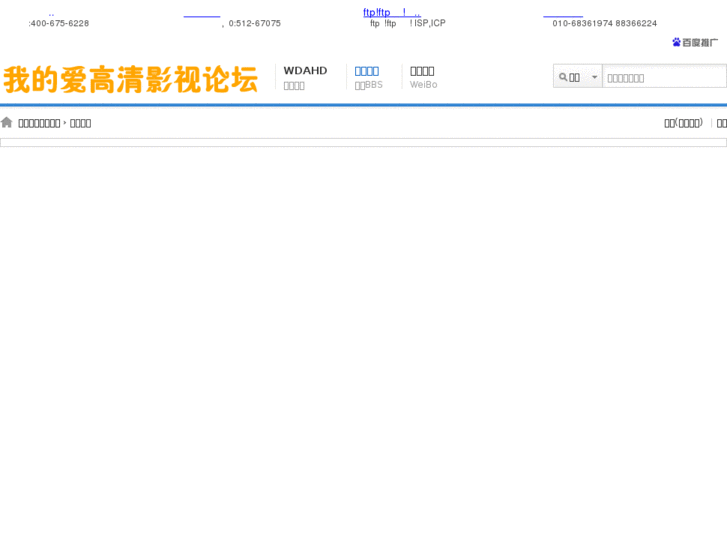Screen dimensions: 727x545
Task: Click the first breadcrumb forum link
Action: click(39, 123)
